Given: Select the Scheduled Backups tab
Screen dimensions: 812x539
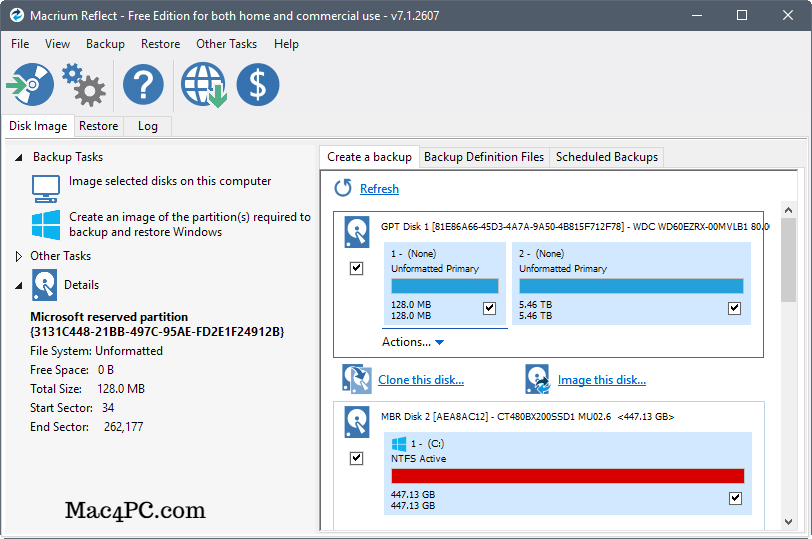Looking at the screenshot, I should [x=607, y=157].
